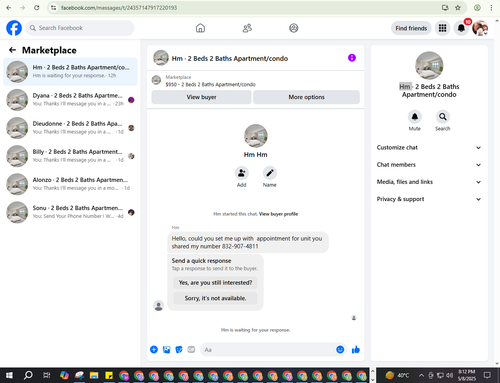Viewport: 500px width, 383px height.
Task: Open Alonzo conversation
Action: pos(70,184)
